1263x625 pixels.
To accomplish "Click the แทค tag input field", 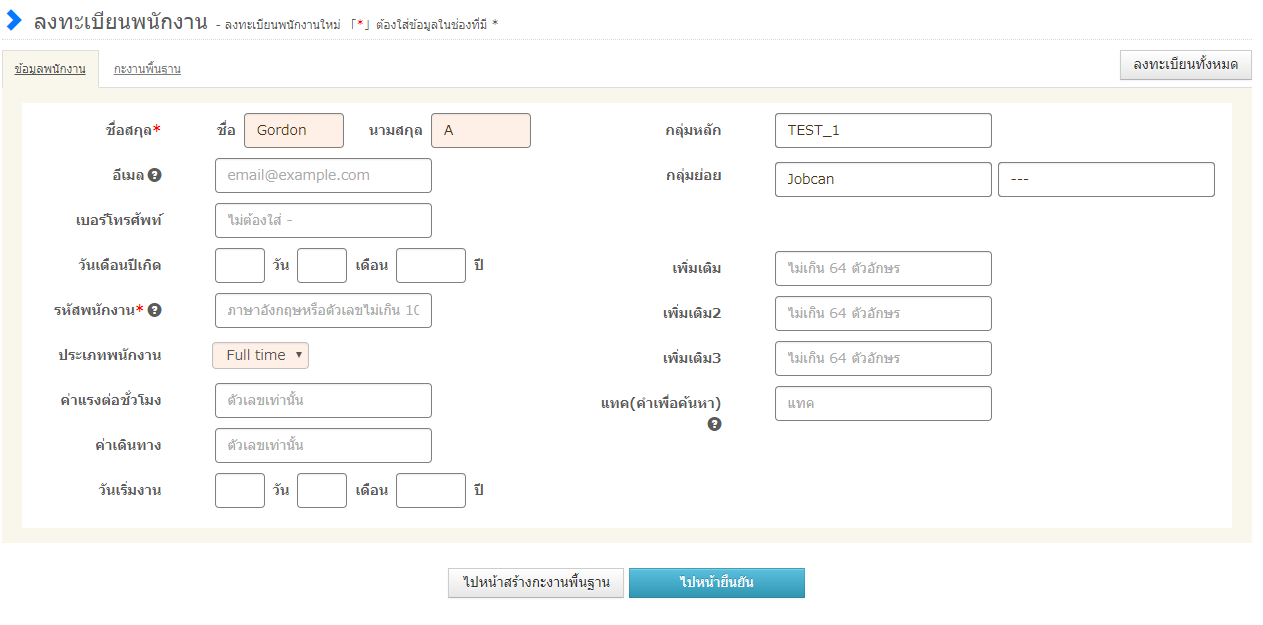I will click(883, 403).
